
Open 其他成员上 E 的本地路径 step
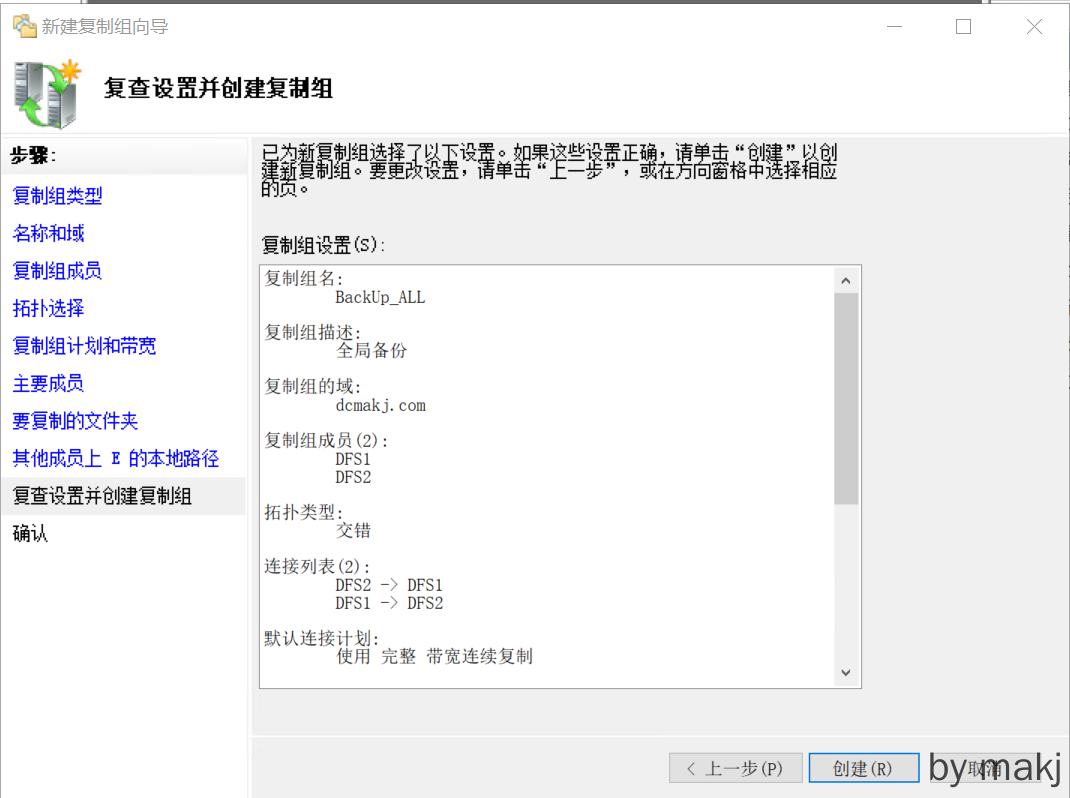tap(115, 459)
